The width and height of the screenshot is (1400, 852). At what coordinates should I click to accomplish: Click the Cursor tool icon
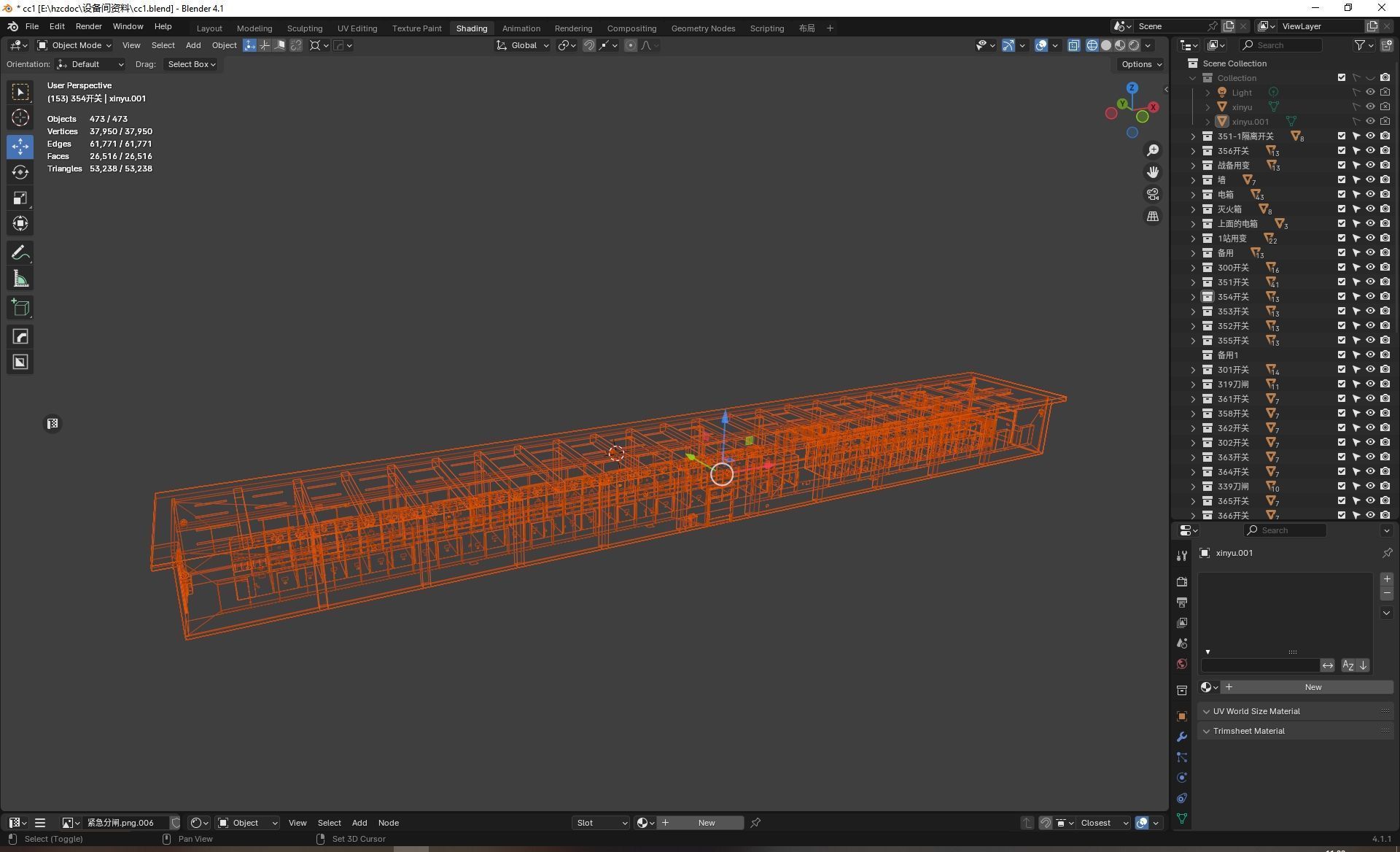[20, 117]
